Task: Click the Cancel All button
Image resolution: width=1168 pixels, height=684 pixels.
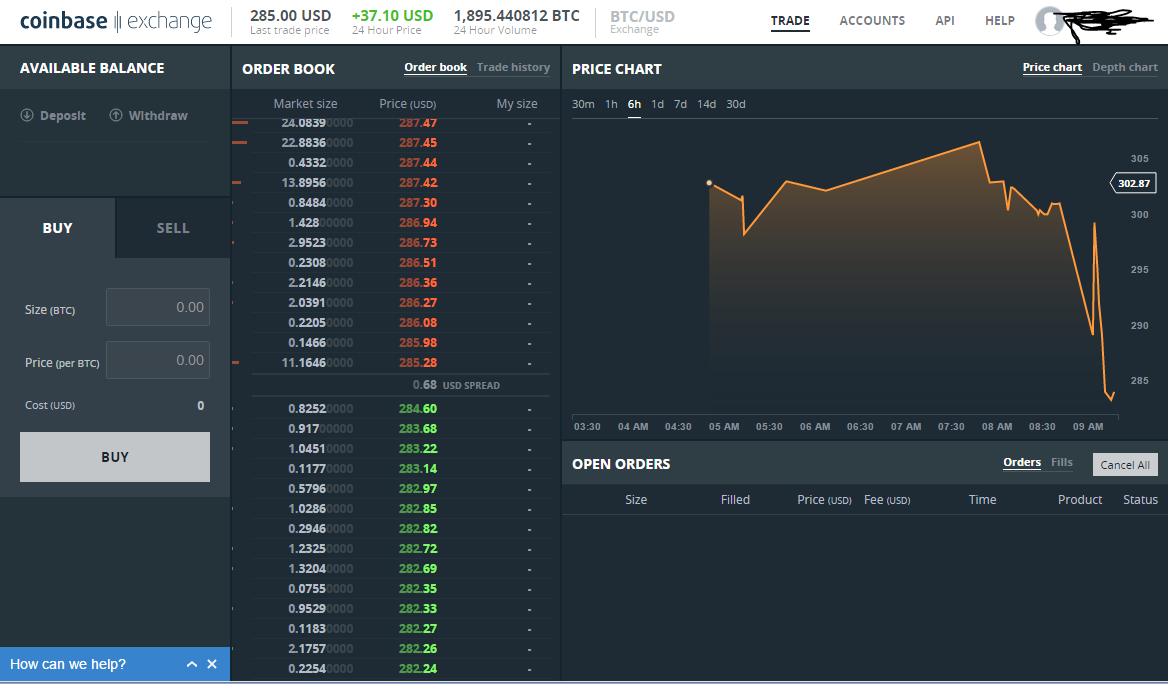Action: [x=1125, y=464]
